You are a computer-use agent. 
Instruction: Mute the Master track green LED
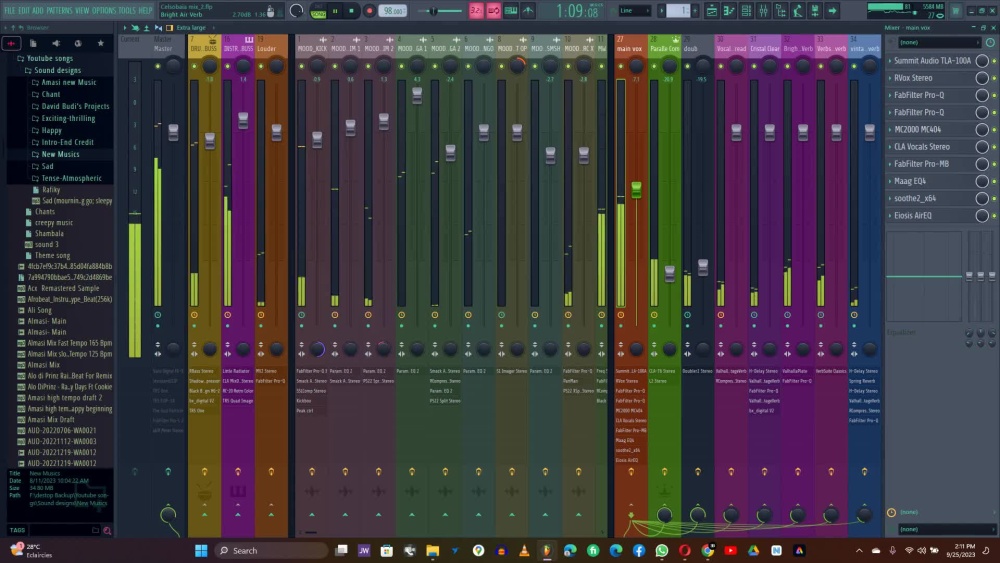click(158, 66)
